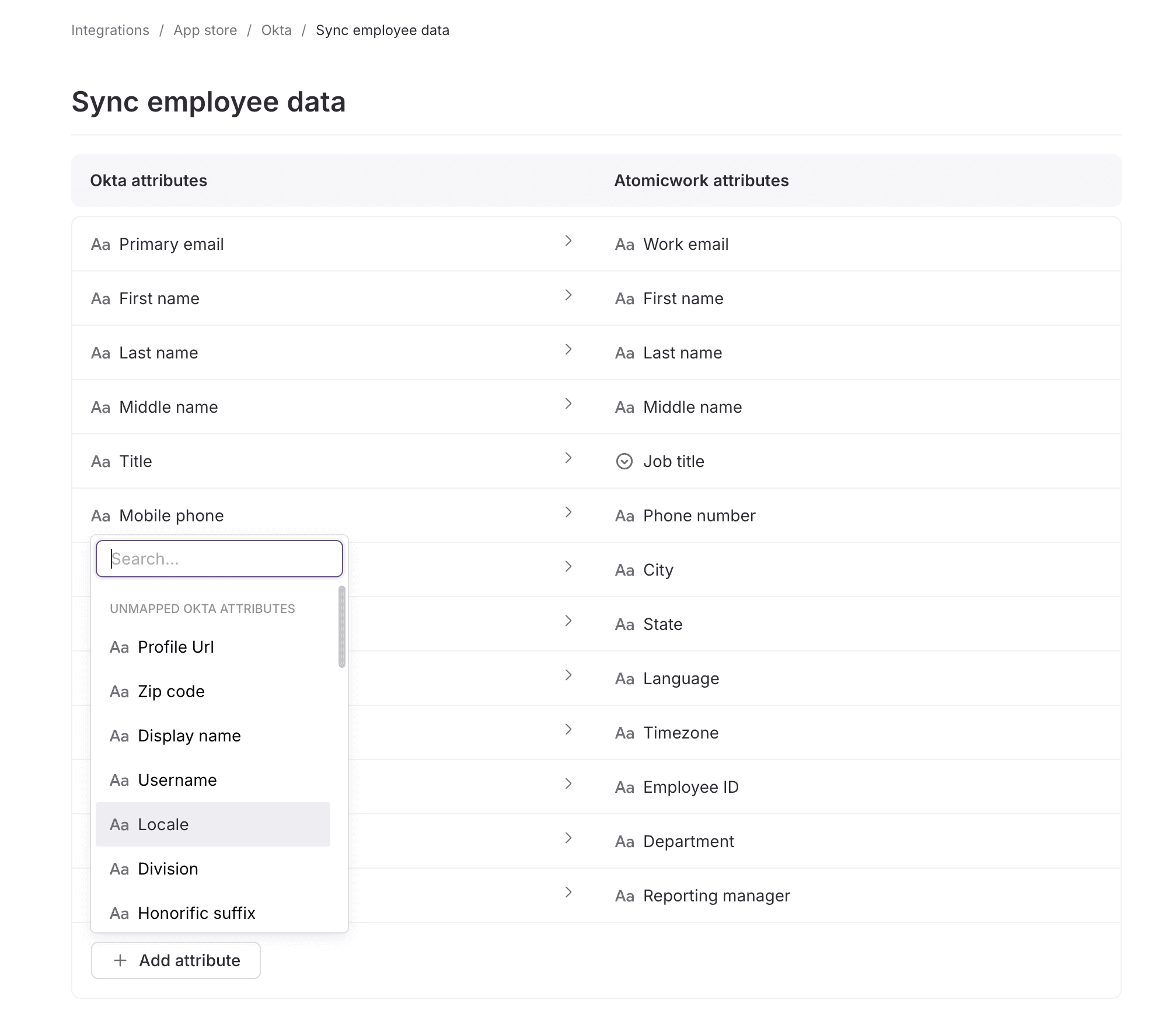Click the Primary email Okta attribute
This screenshot has width=1176, height=1031.
coord(171,244)
